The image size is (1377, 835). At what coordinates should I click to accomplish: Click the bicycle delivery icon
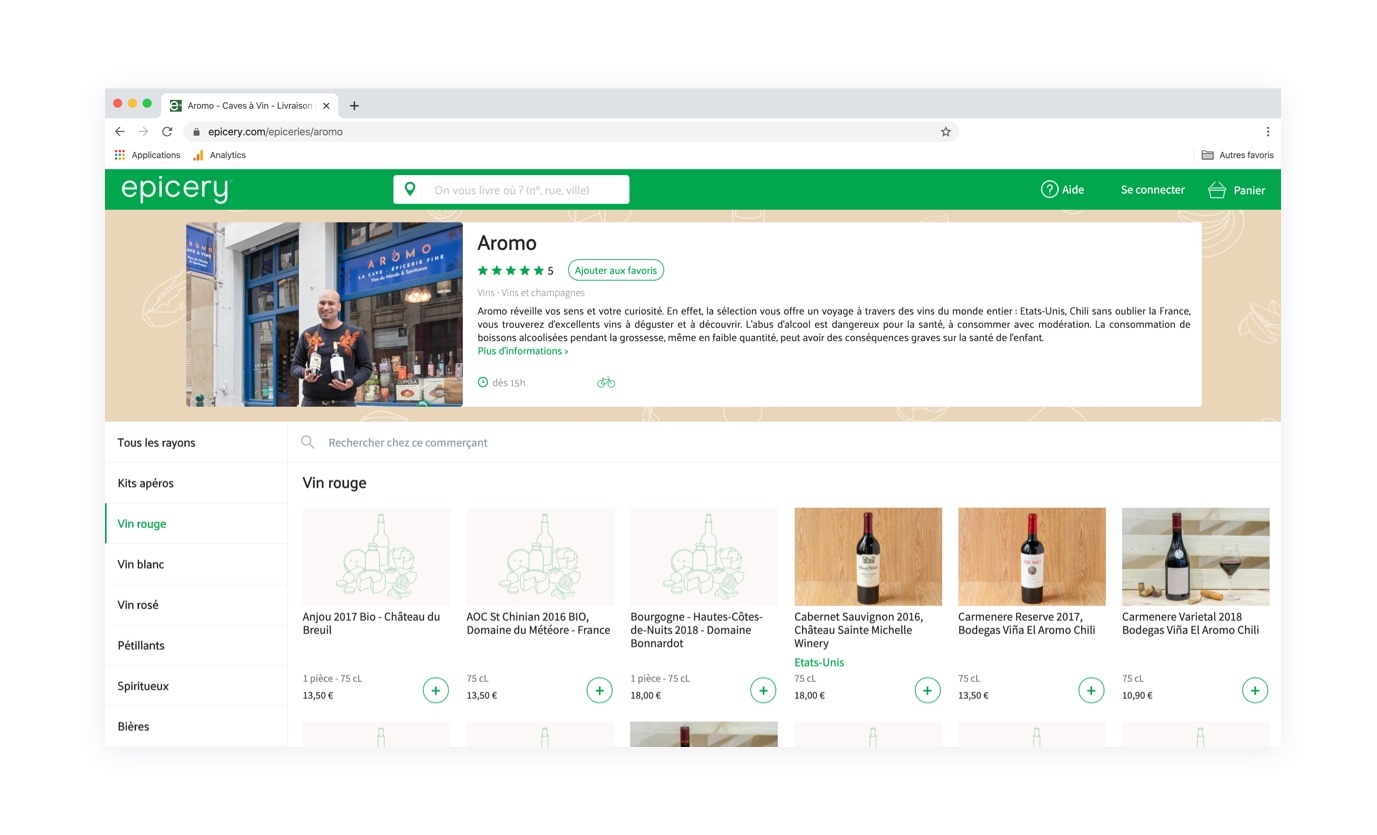pyautogui.click(x=606, y=382)
